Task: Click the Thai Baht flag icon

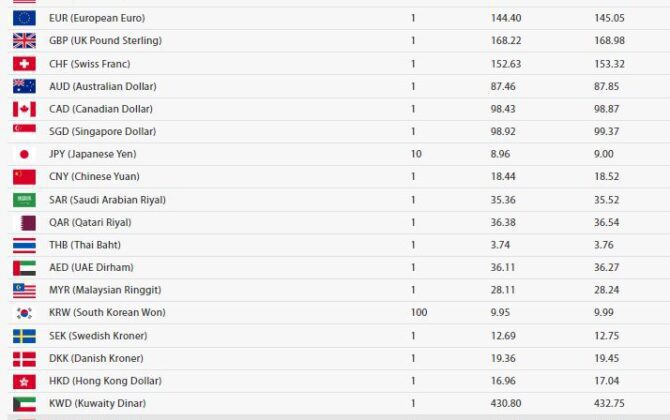Action: pos(24,245)
